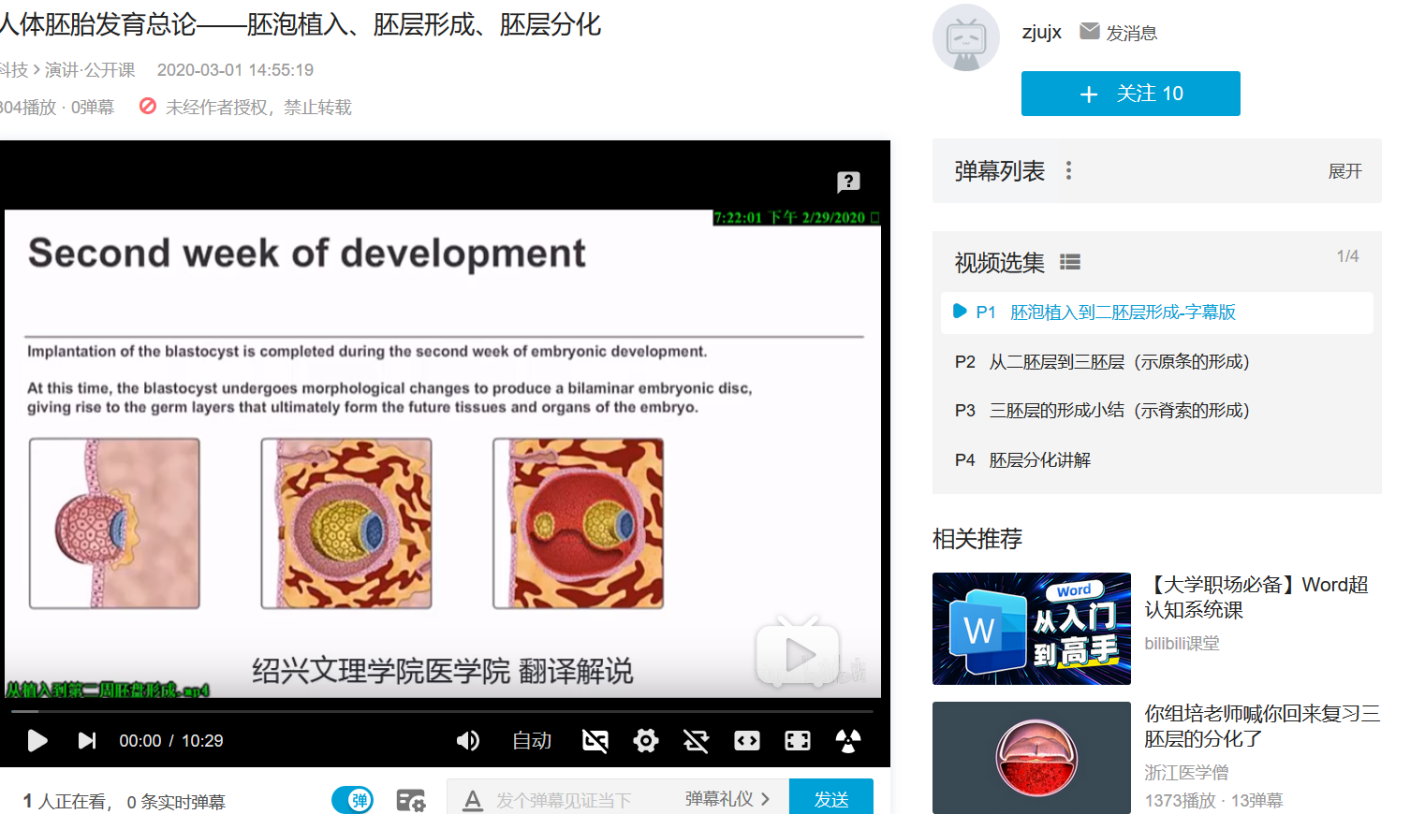Toggle the danmaku display switch

tap(353, 800)
